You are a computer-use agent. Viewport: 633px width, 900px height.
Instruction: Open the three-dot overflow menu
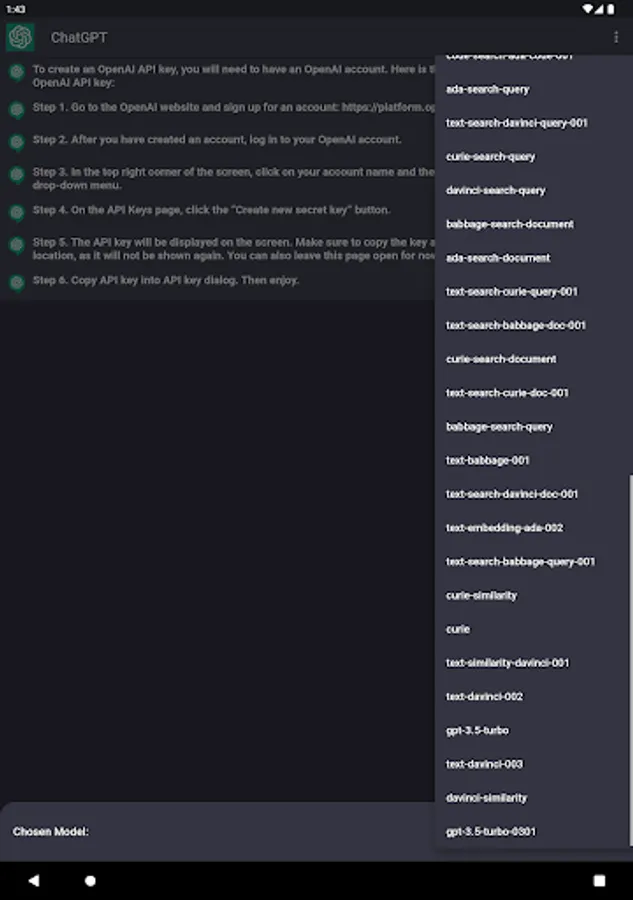coord(616,37)
